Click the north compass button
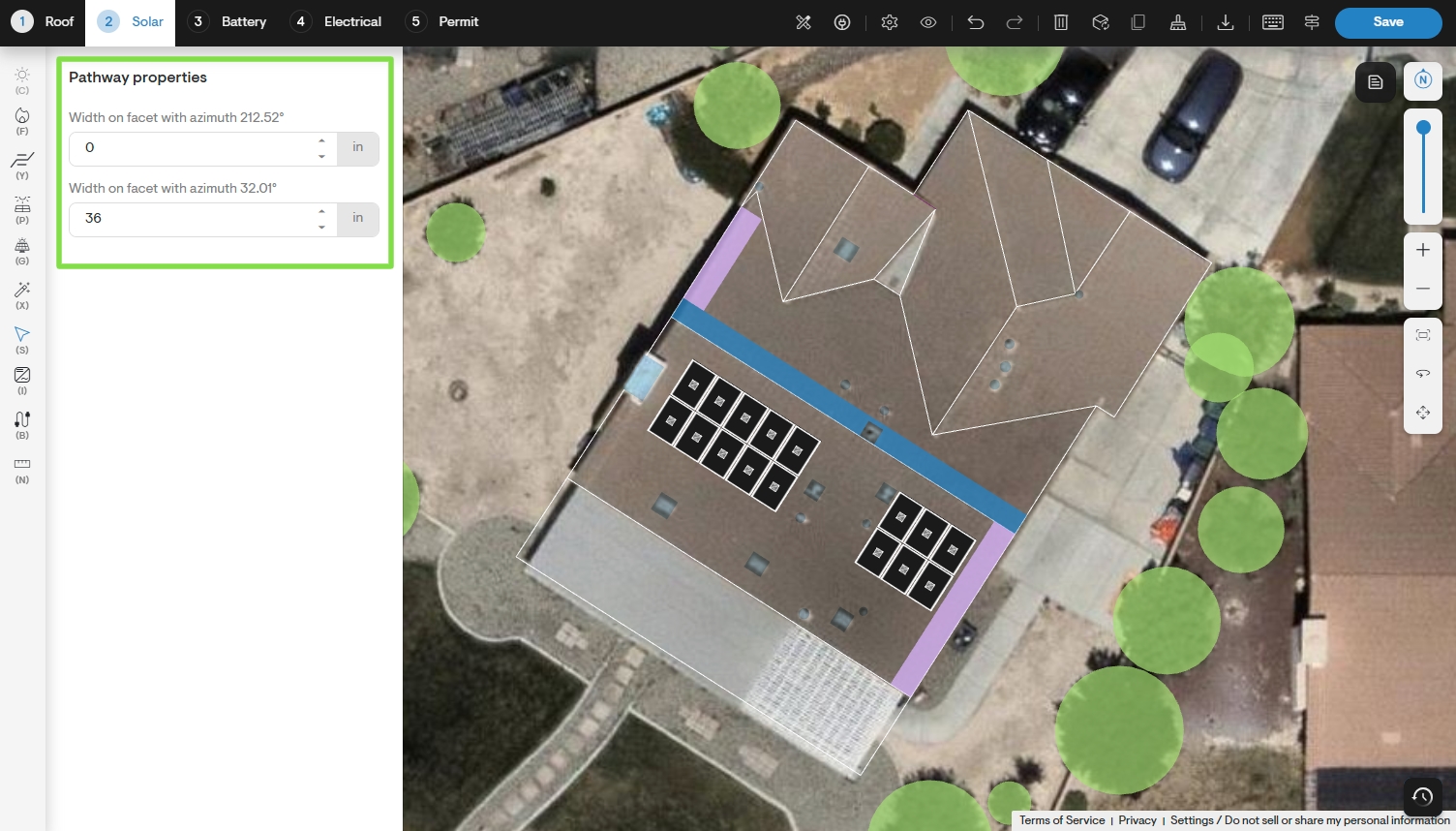 point(1423,80)
